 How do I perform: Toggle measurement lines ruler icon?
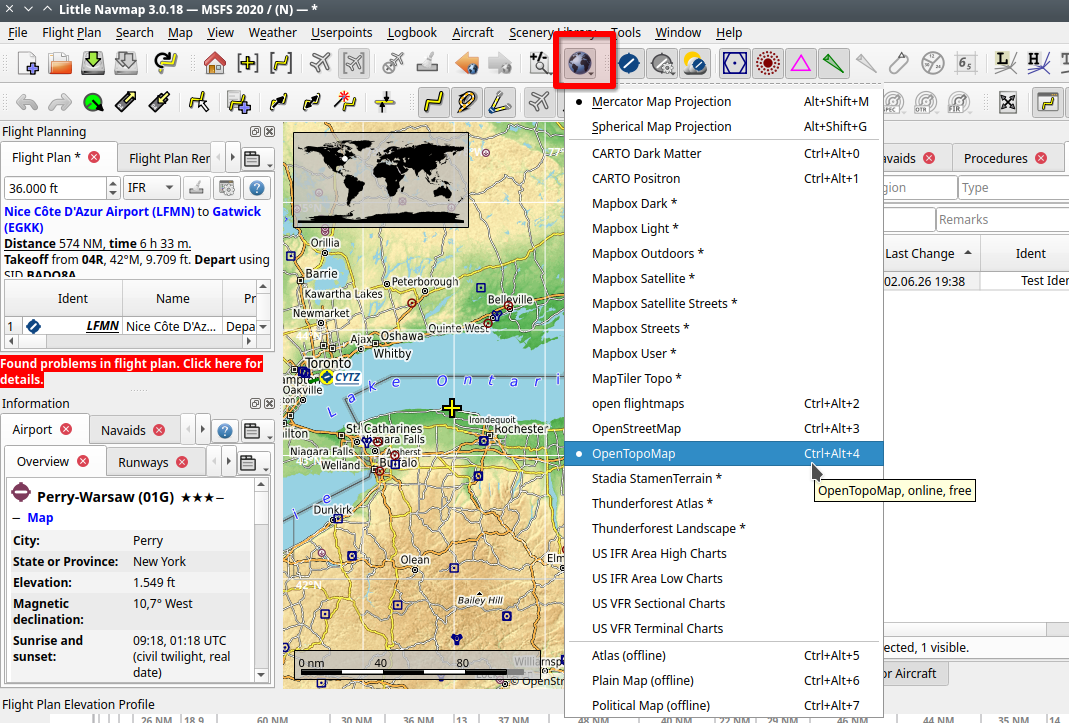click(x=498, y=102)
